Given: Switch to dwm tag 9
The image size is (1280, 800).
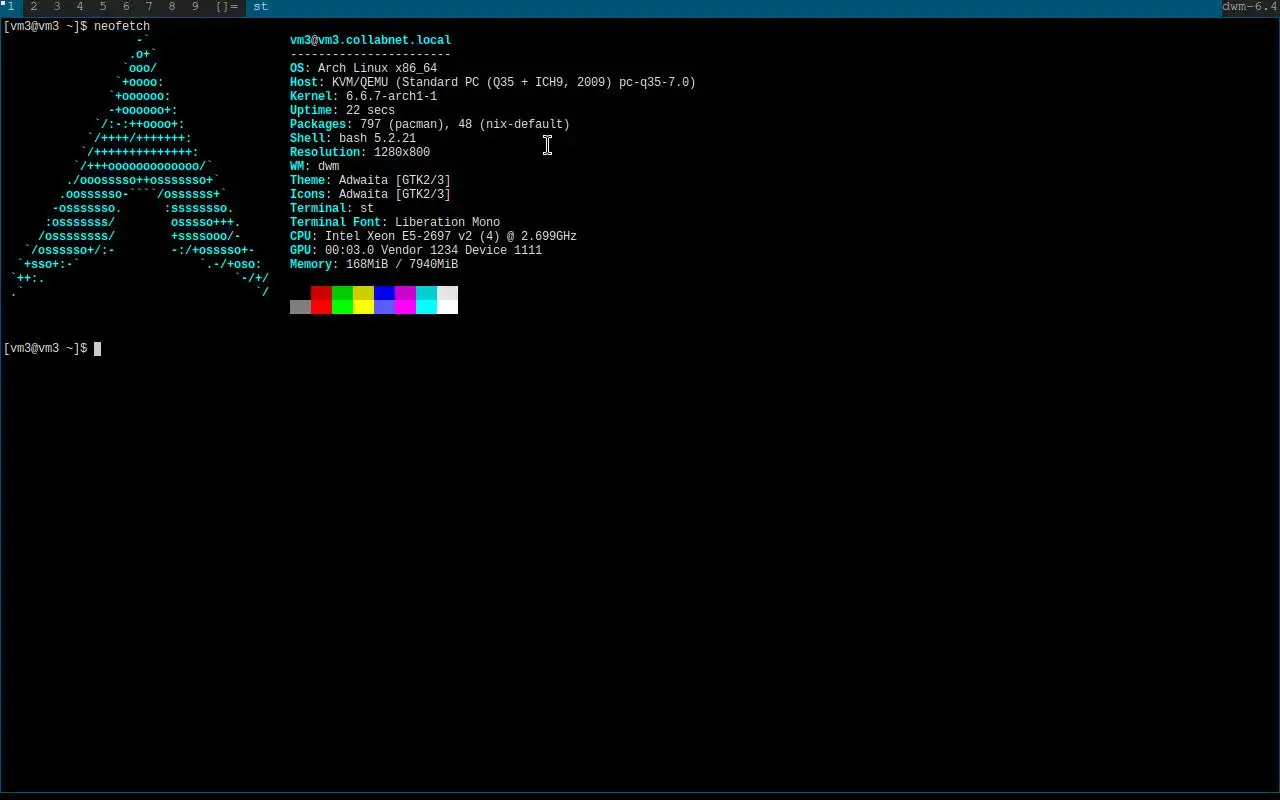Looking at the screenshot, I should click(x=195, y=7).
